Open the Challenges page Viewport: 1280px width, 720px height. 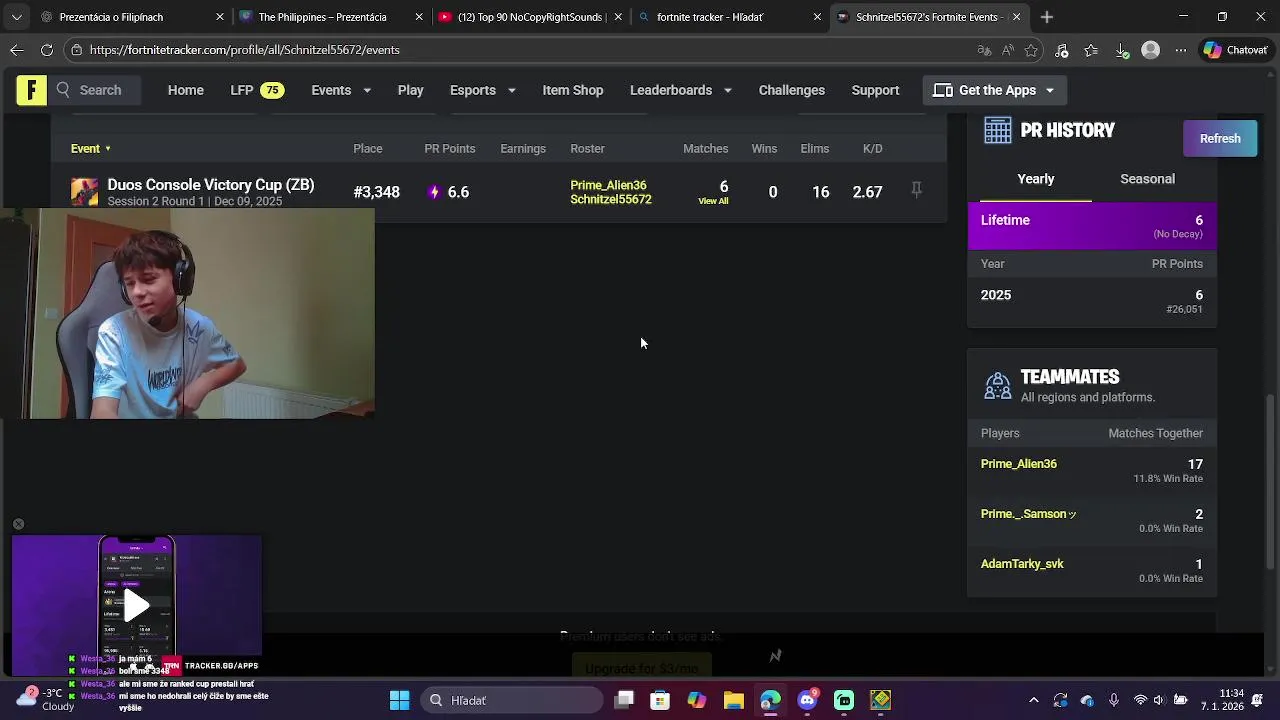pos(792,90)
